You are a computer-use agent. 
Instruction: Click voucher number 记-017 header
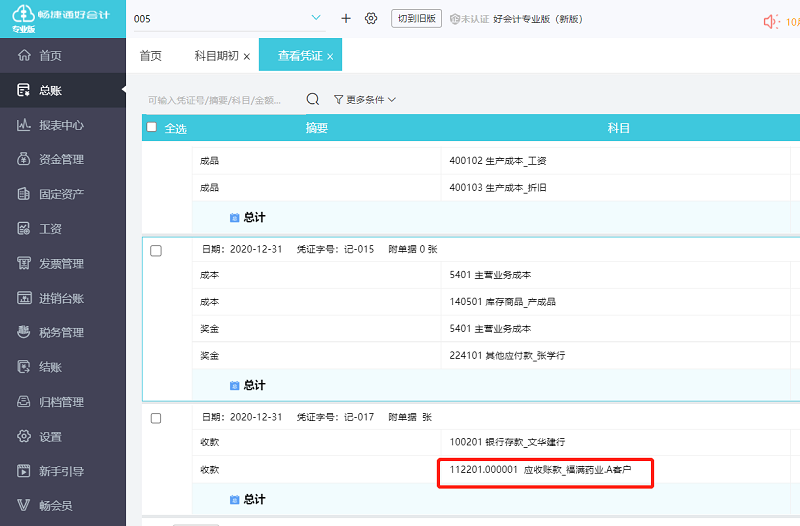pos(335,417)
